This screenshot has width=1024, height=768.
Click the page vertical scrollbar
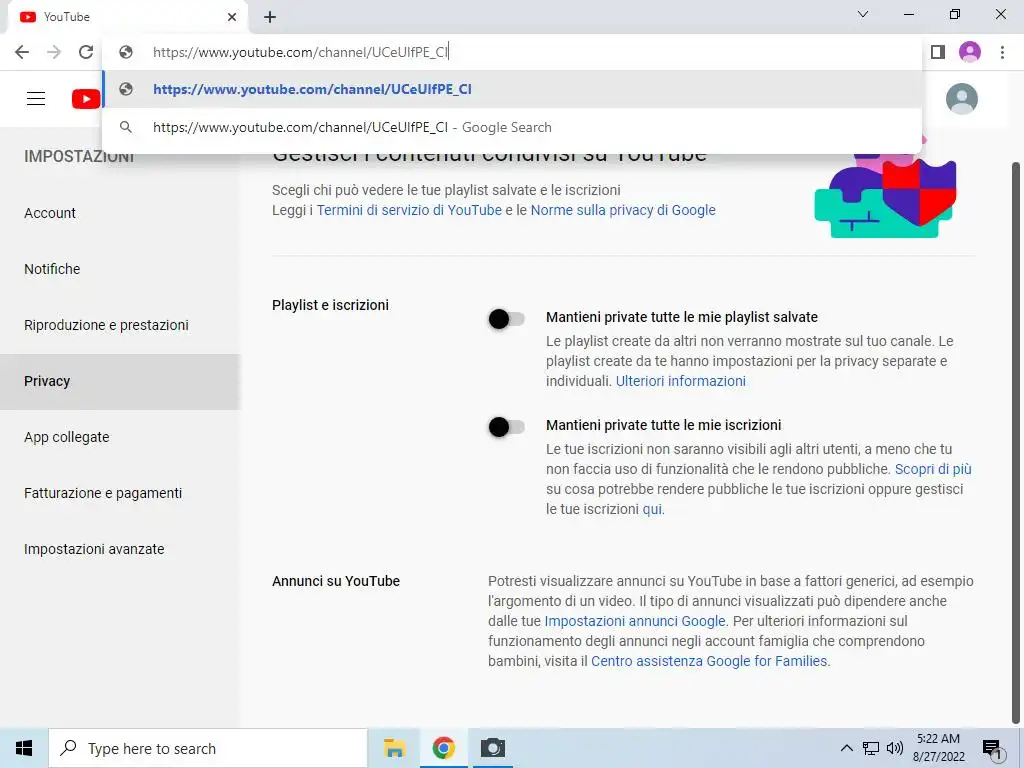click(1016, 444)
